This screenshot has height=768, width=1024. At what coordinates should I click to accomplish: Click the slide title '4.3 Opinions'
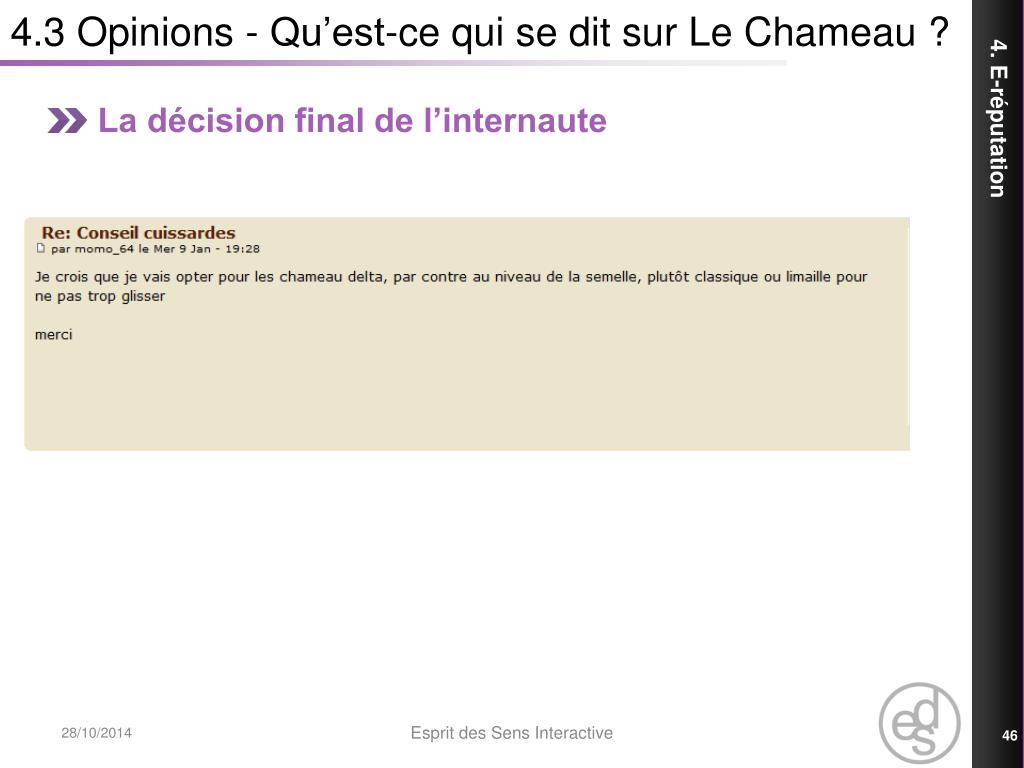[122, 31]
